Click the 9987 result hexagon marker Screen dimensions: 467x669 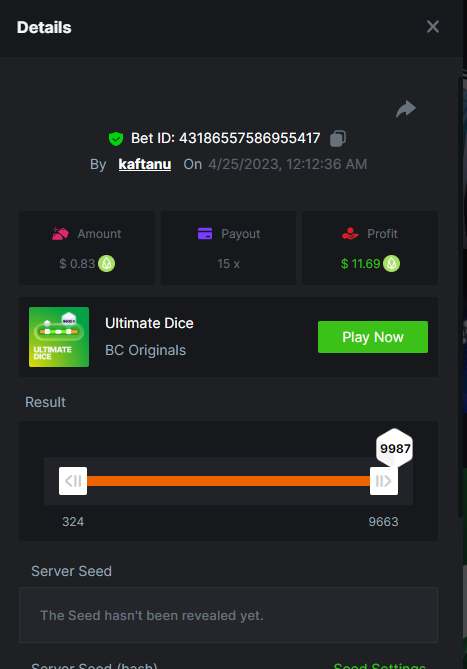[394, 448]
